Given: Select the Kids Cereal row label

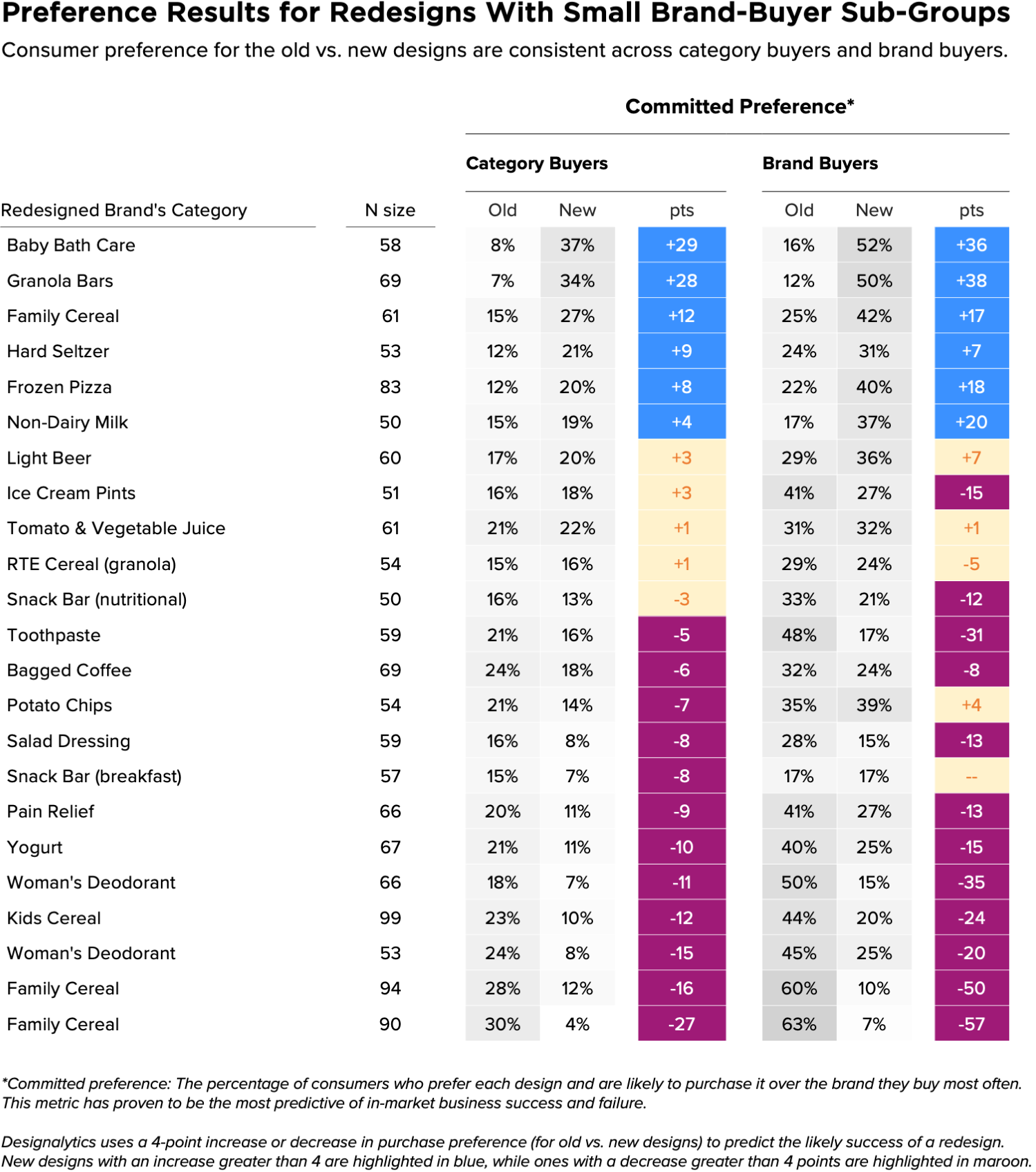Looking at the screenshot, I should (54, 918).
